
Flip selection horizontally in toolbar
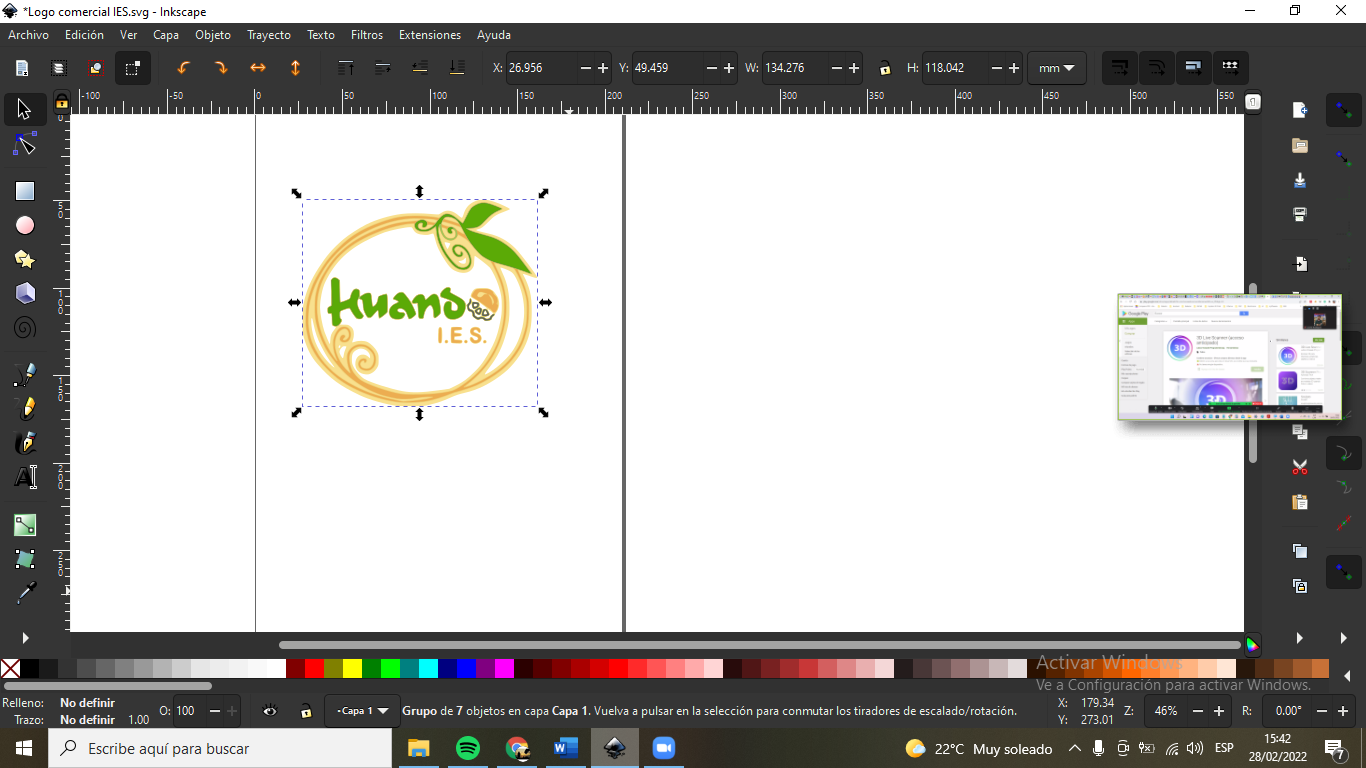258,68
